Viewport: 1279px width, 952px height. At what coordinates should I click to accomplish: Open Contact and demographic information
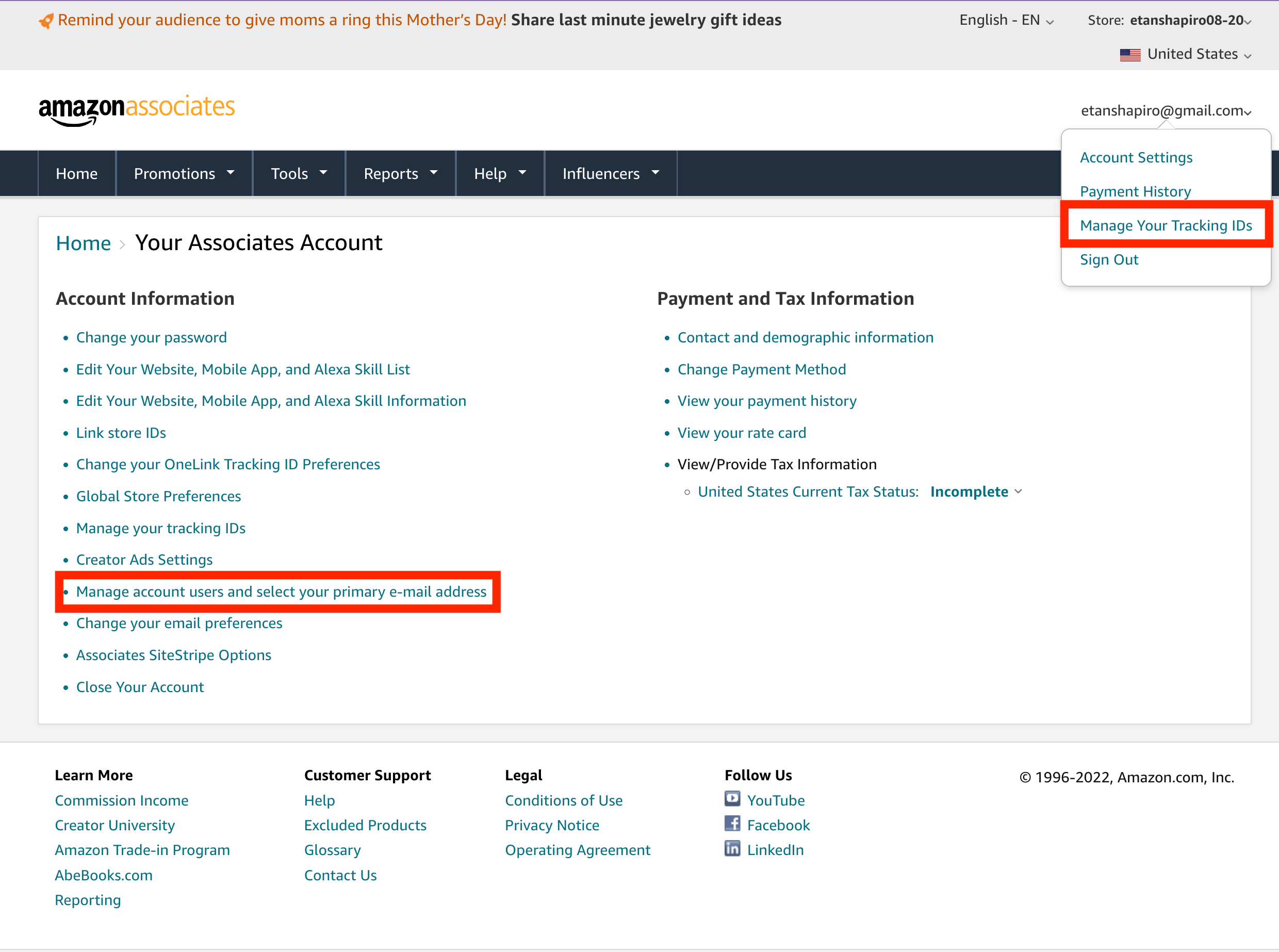806,338
